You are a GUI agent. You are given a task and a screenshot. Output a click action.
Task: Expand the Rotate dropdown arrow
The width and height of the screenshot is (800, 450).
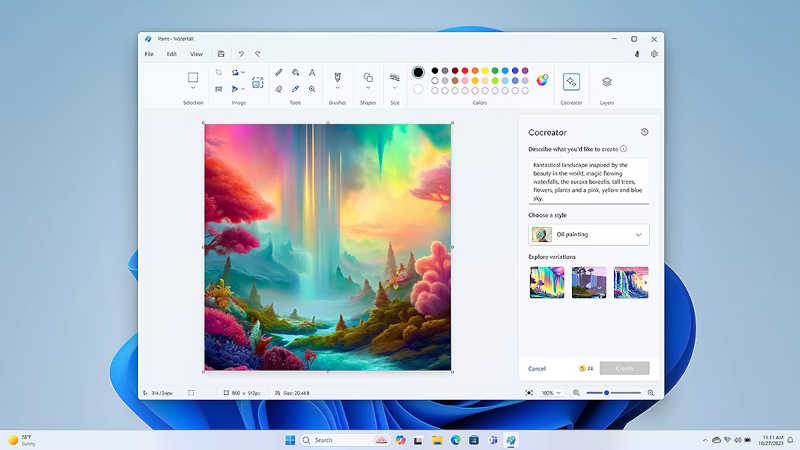(243, 72)
